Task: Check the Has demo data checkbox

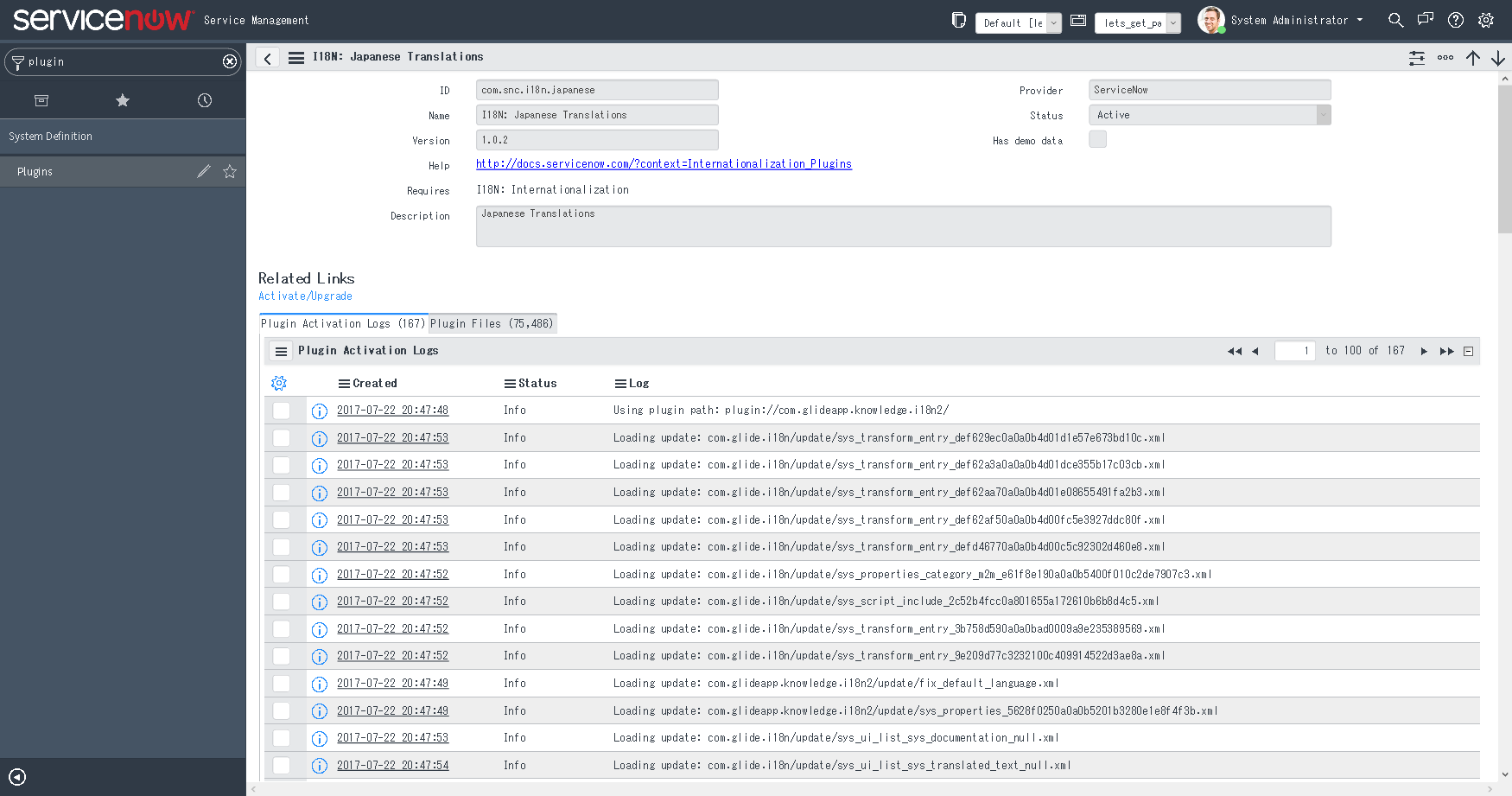Action: [1097, 138]
